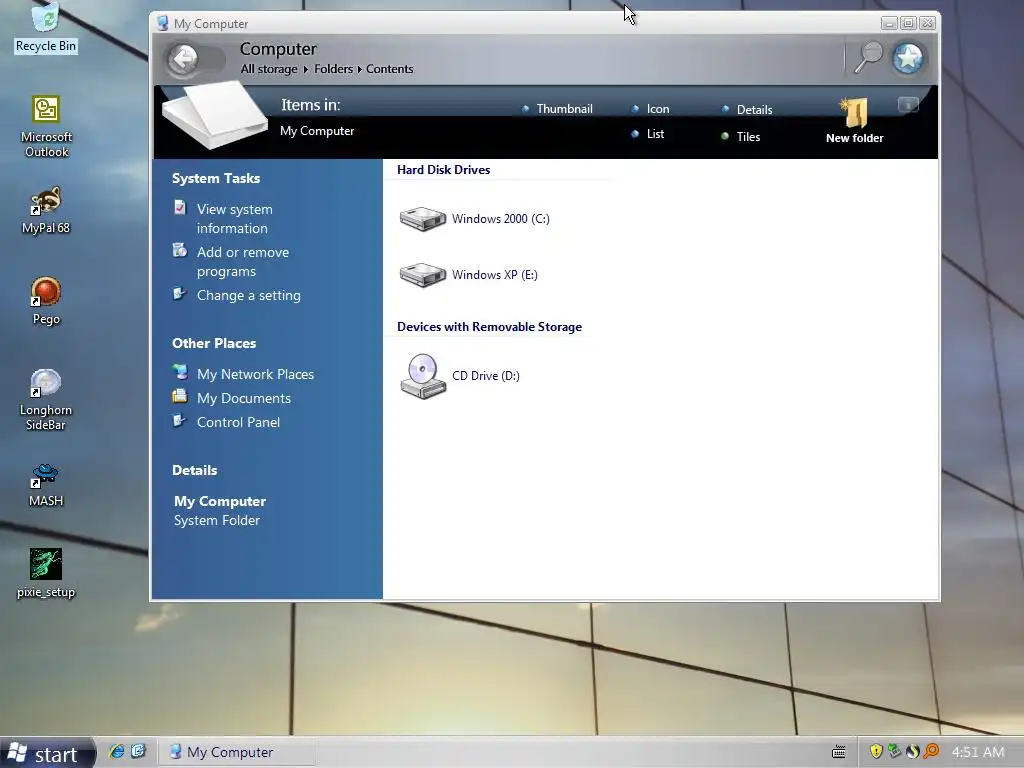Click the New folder label
Viewport: 1024px width, 768px height.
854,138
